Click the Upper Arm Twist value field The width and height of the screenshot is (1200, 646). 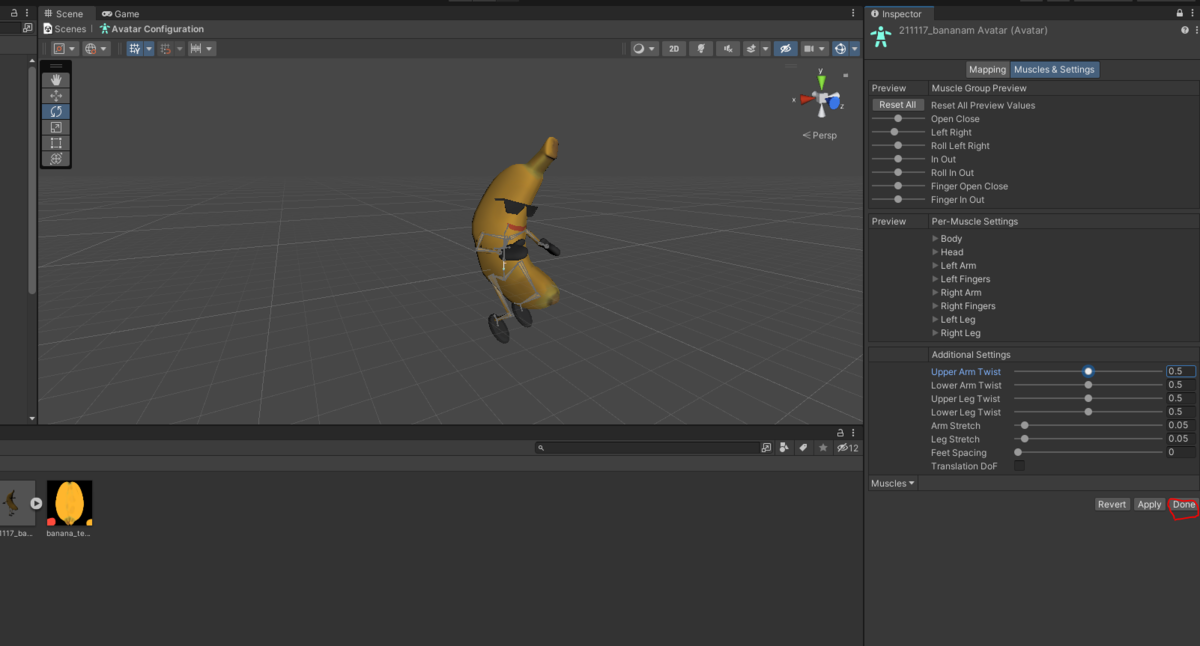(1180, 372)
